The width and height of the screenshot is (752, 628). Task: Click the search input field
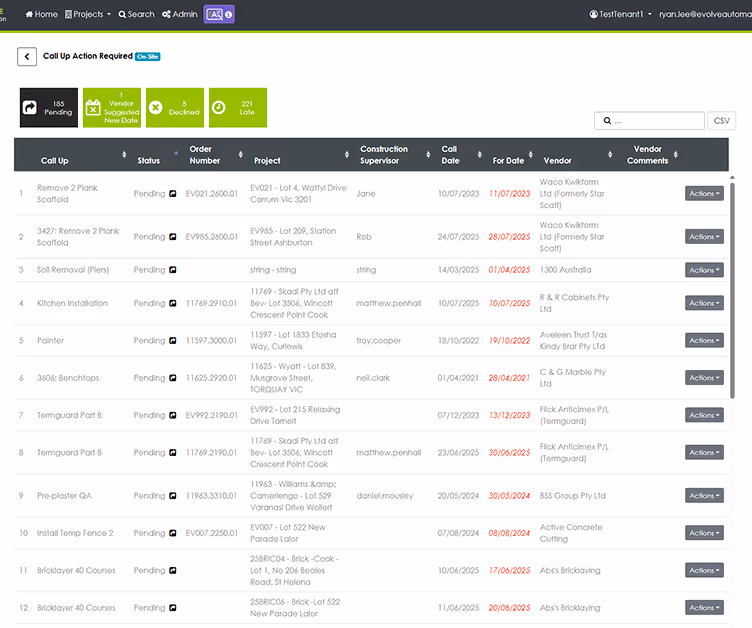pyautogui.click(x=649, y=121)
